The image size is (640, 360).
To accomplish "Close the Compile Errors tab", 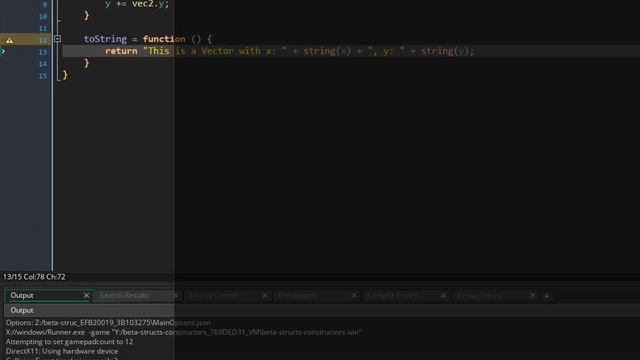I will coord(443,295).
